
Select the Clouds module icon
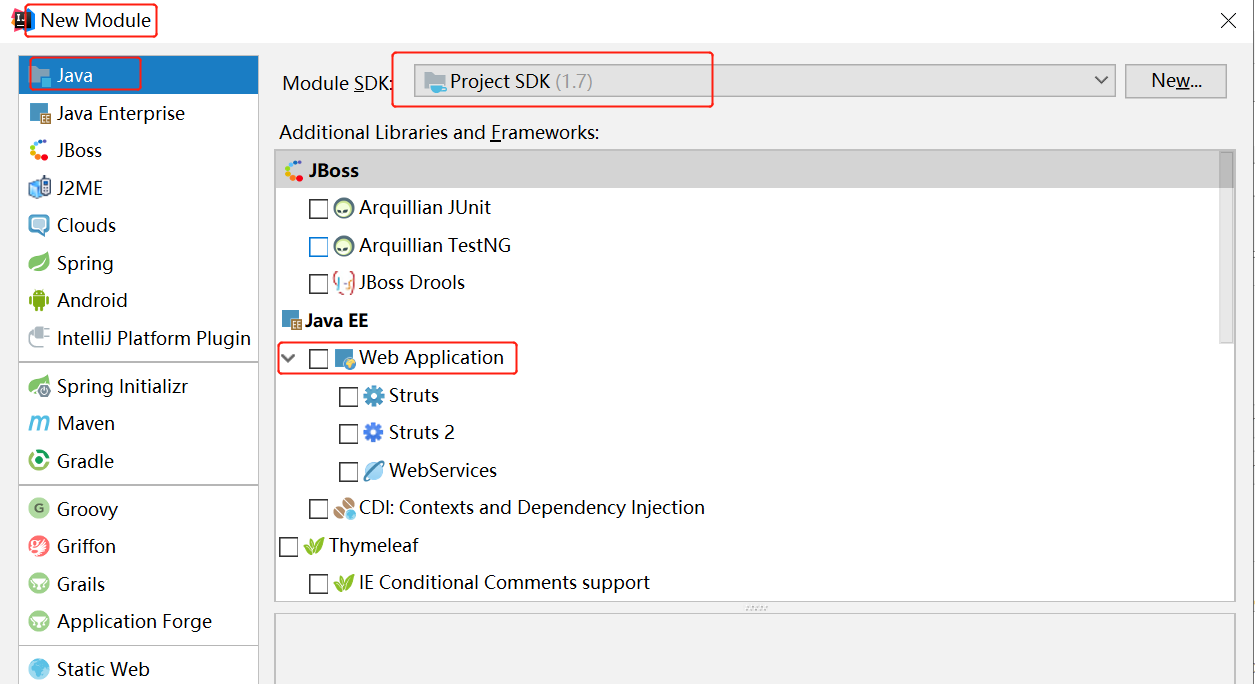tap(39, 226)
